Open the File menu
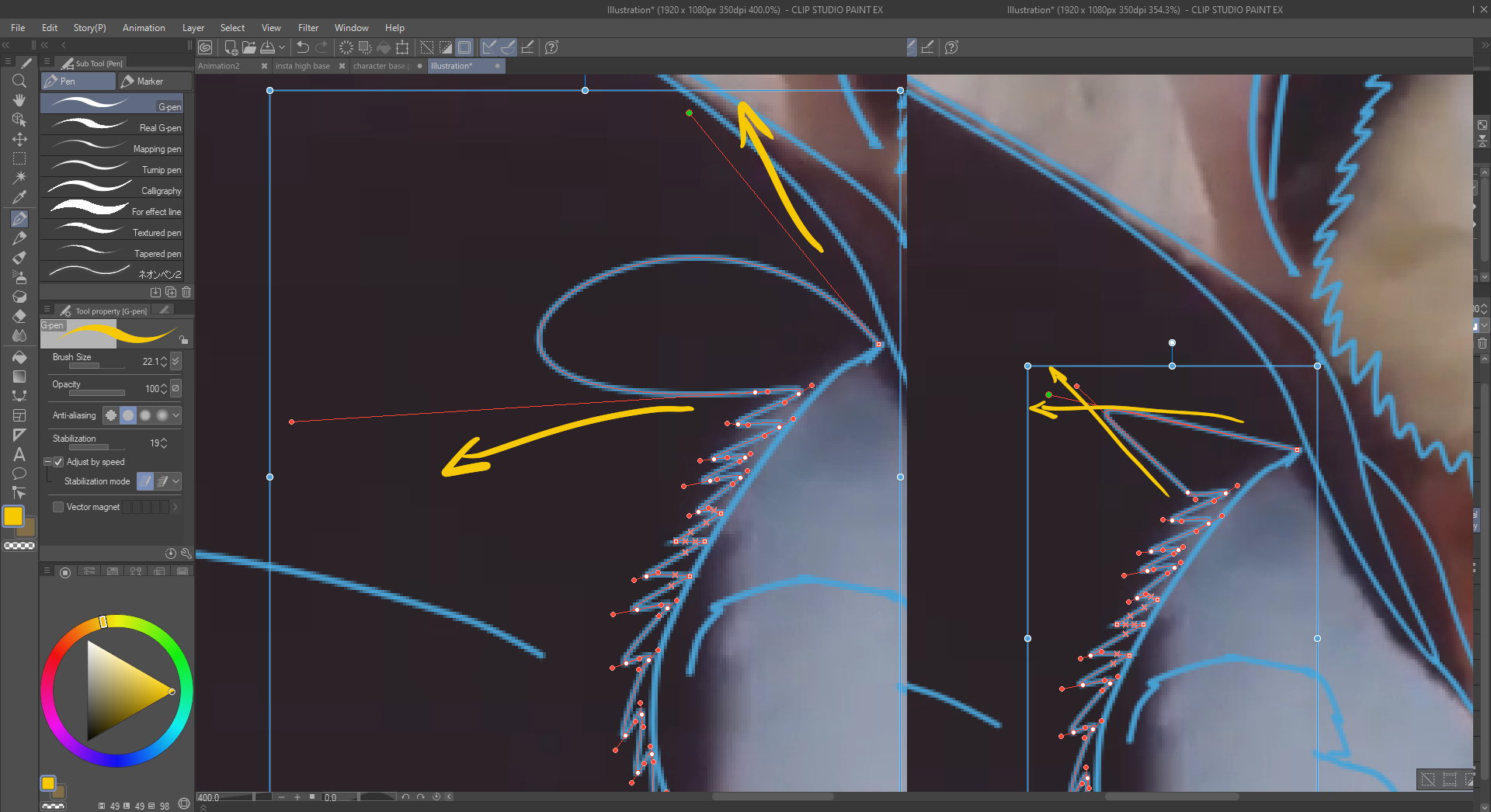 tap(18, 28)
